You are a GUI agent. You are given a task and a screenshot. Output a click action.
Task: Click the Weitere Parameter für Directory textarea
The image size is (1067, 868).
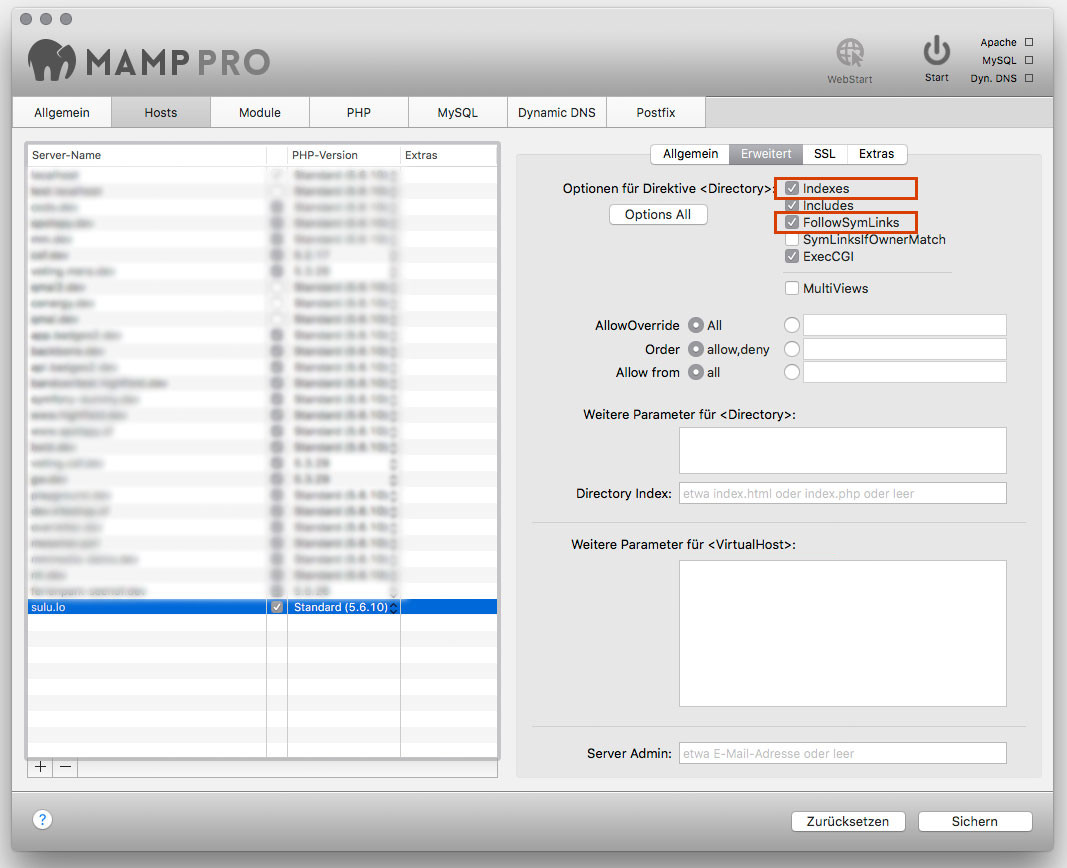pos(842,450)
